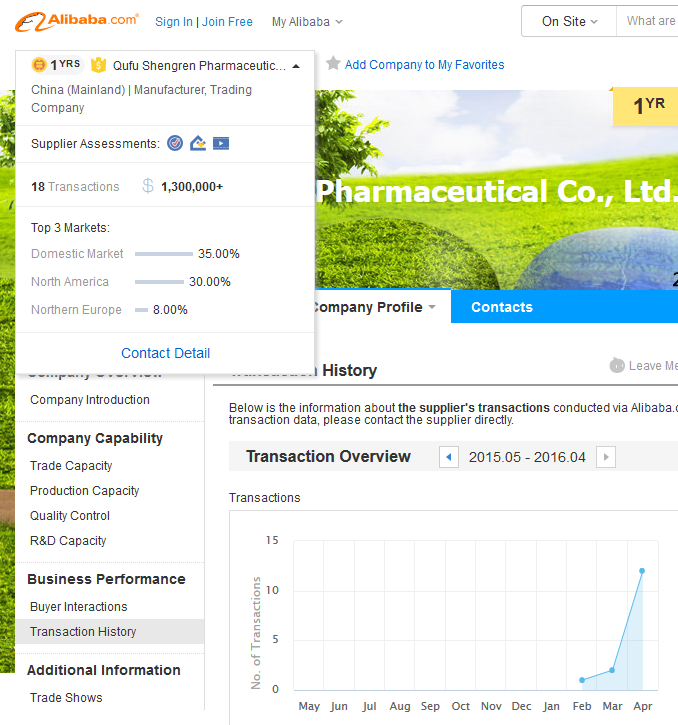This screenshot has height=725, width=678.
Task: Select Transaction History in sidebar
Action: pyautogui.click(x=110, y=632)
